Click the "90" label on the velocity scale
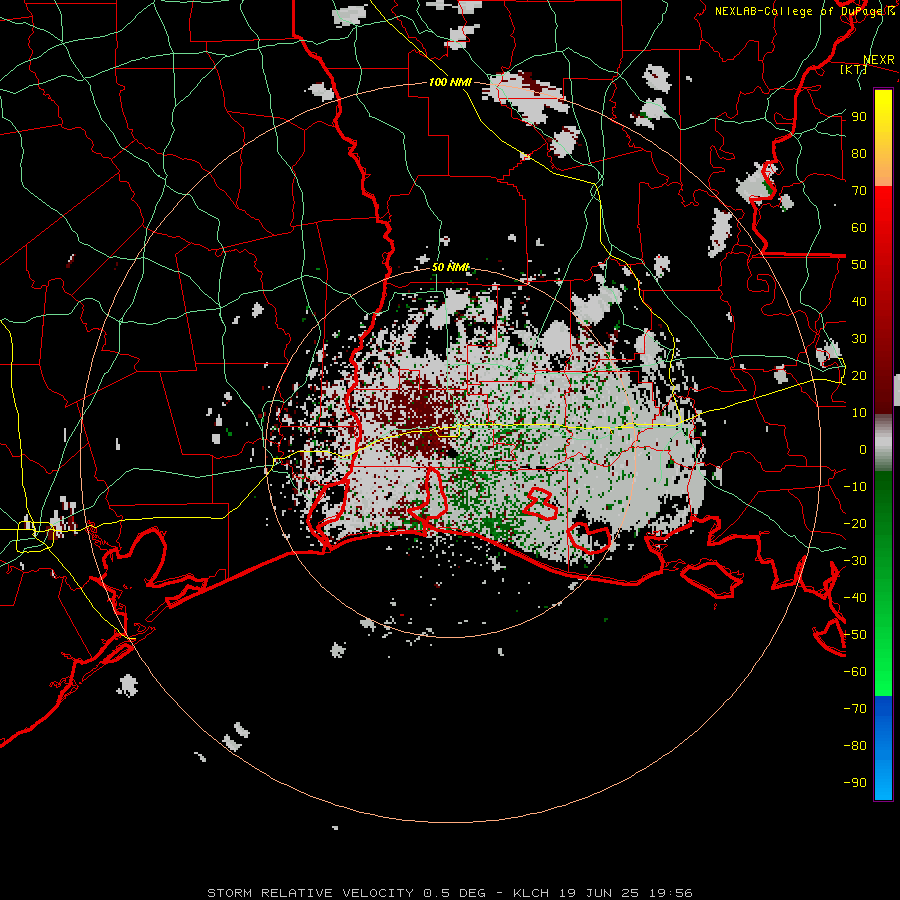This screenshot has height=900, width=900. coord(859,117)
